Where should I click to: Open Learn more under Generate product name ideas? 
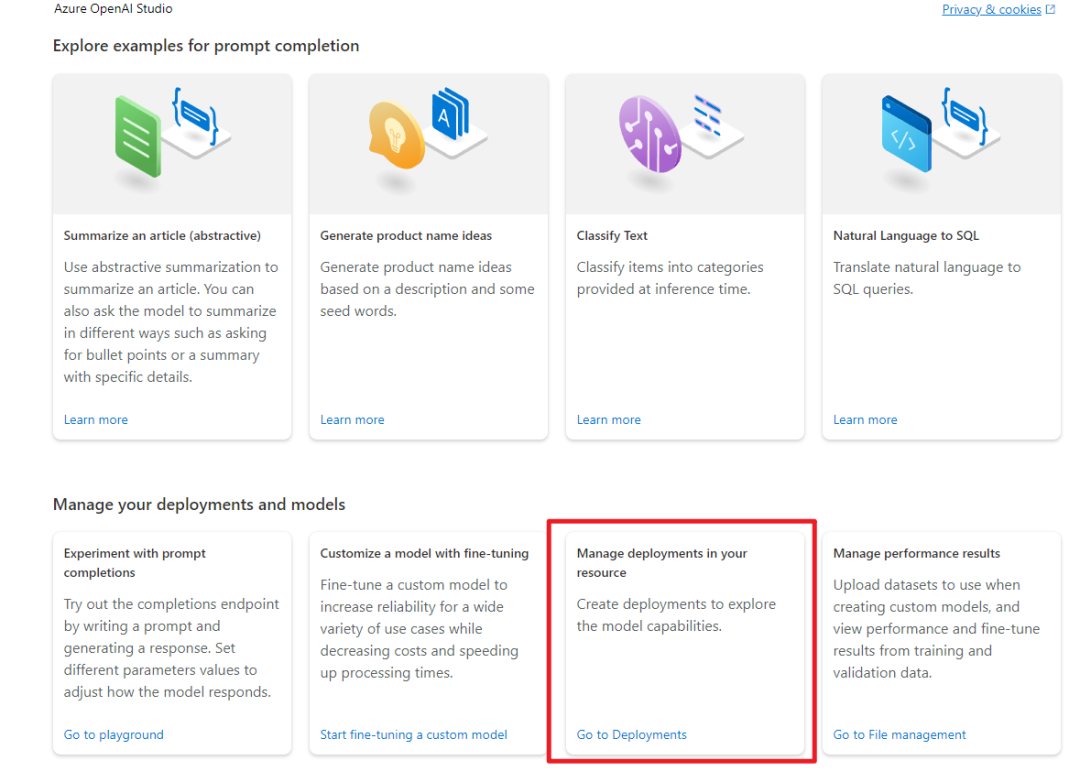[352, 419]
